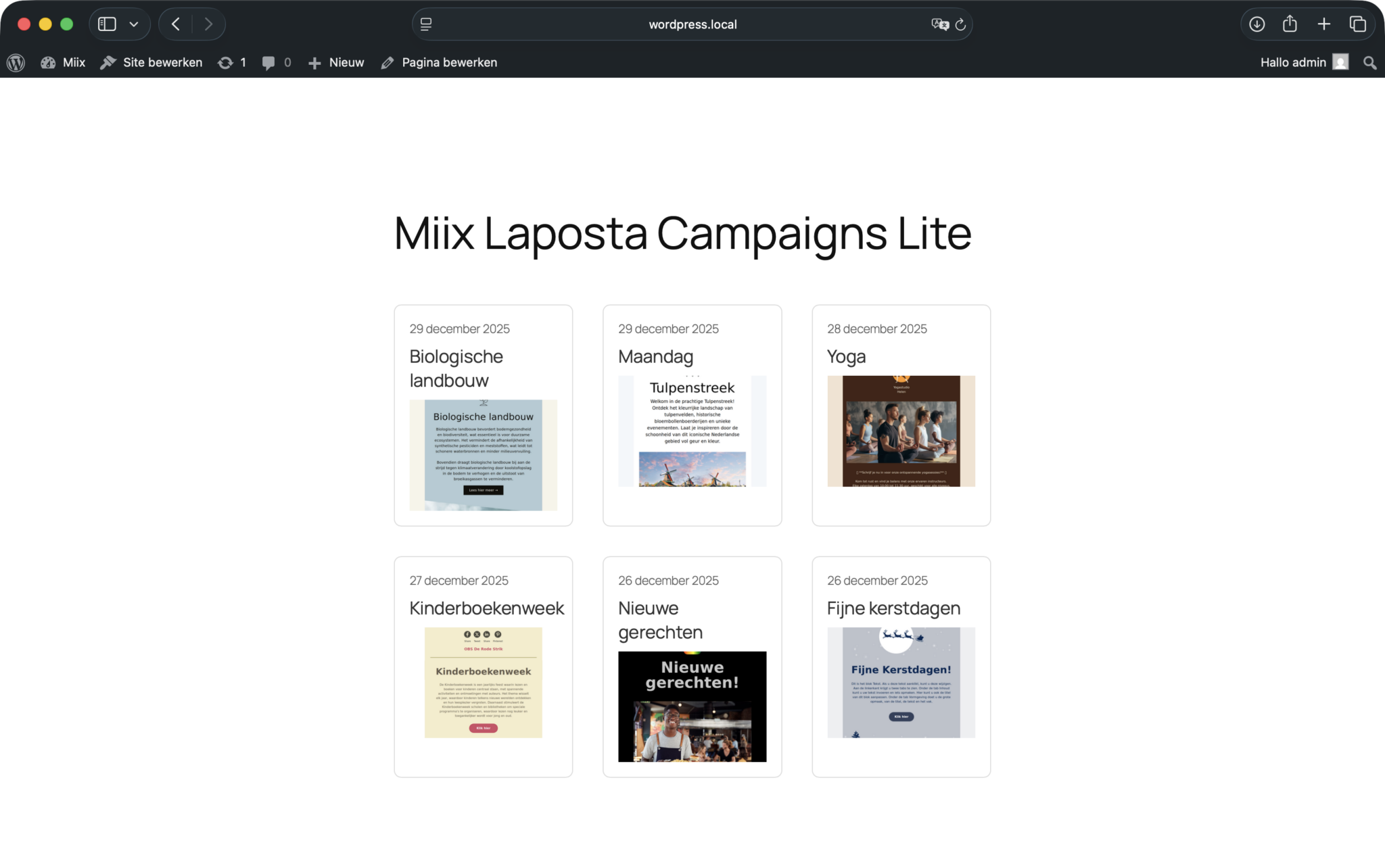Select the paintbrush icon beside Site bewerken

click(x=108, y=62)
